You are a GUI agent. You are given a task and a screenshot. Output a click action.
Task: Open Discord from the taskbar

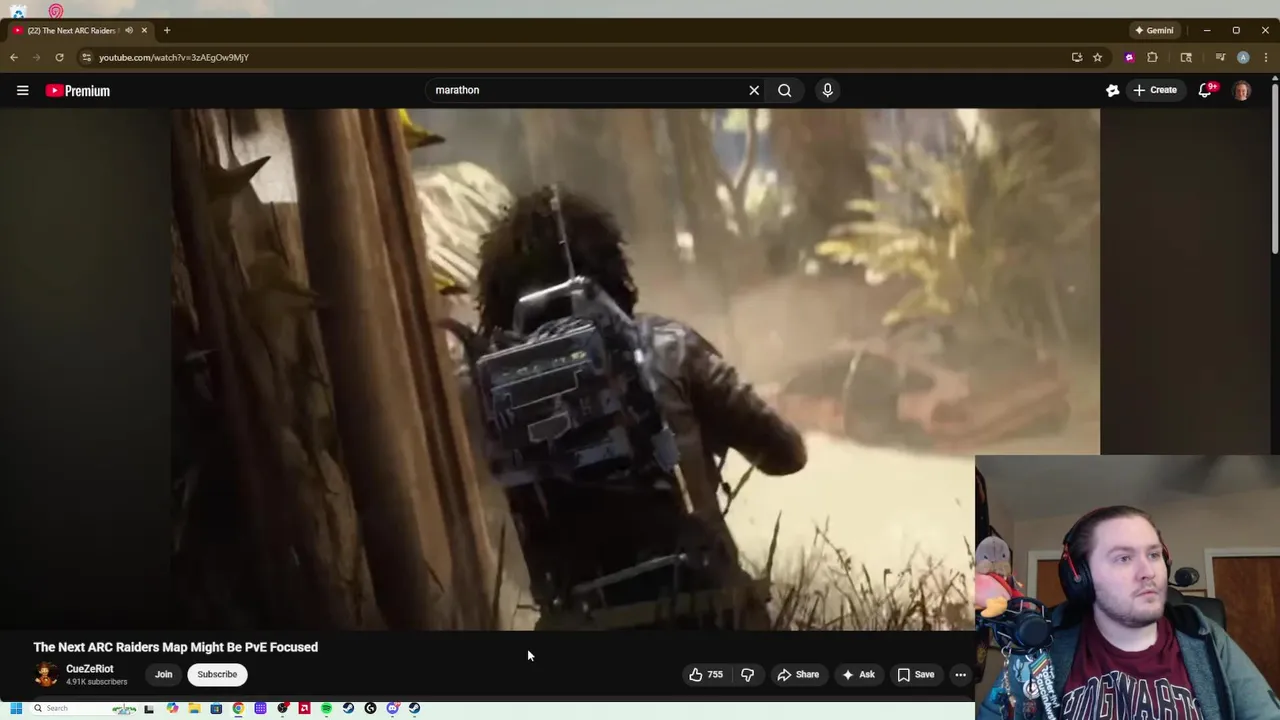pos(393,708)
